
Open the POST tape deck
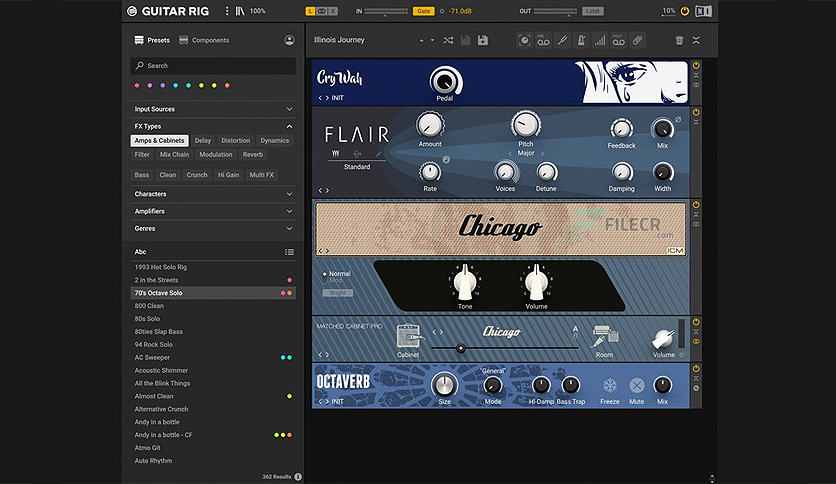click(618, 40)
